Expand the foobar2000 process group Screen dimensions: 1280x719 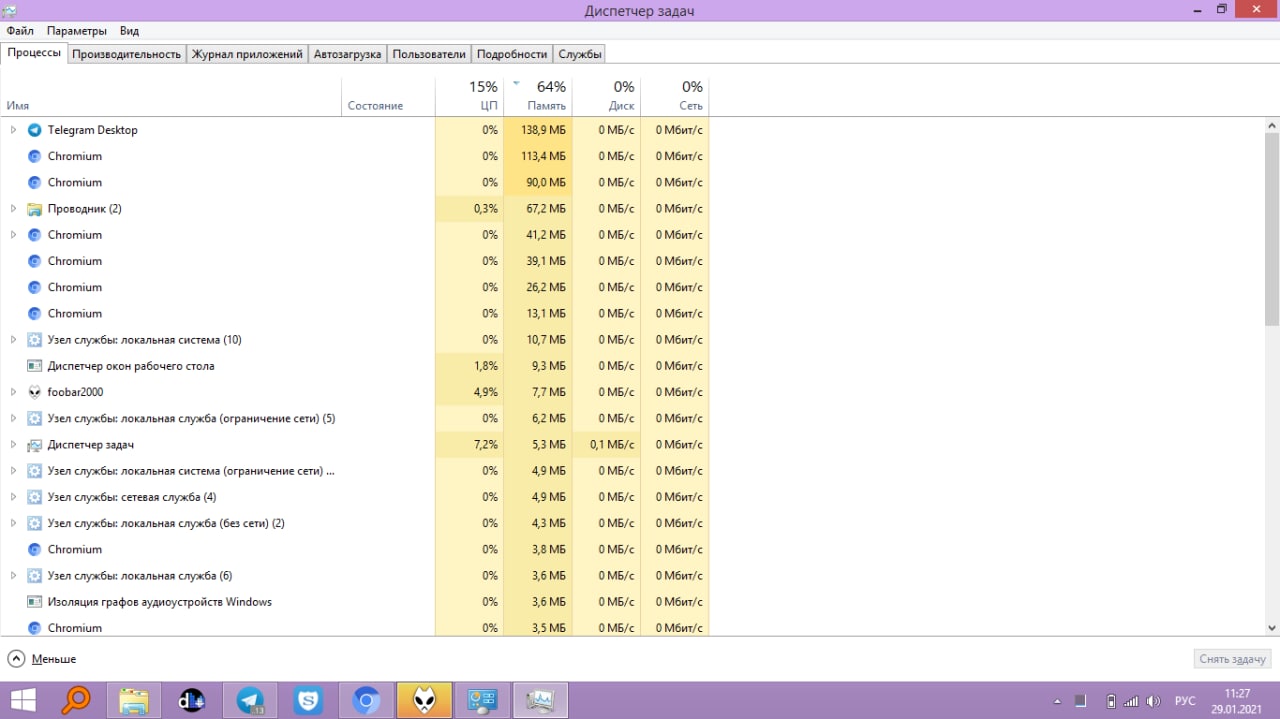click(x=13, y=392)
